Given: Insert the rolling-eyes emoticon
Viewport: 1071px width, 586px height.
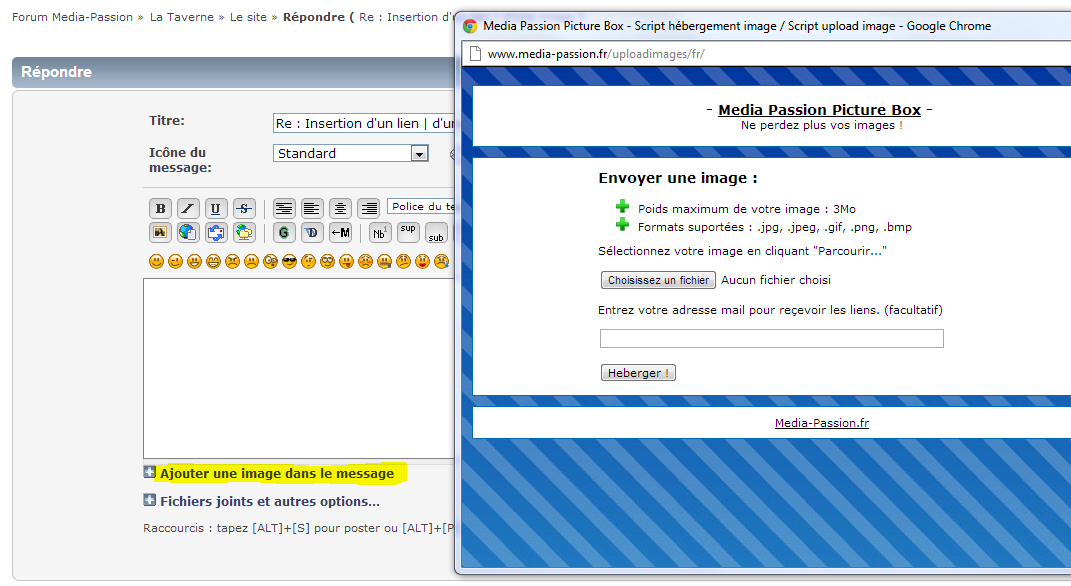Looking at the screenshot, I should (x=327, y=261).
